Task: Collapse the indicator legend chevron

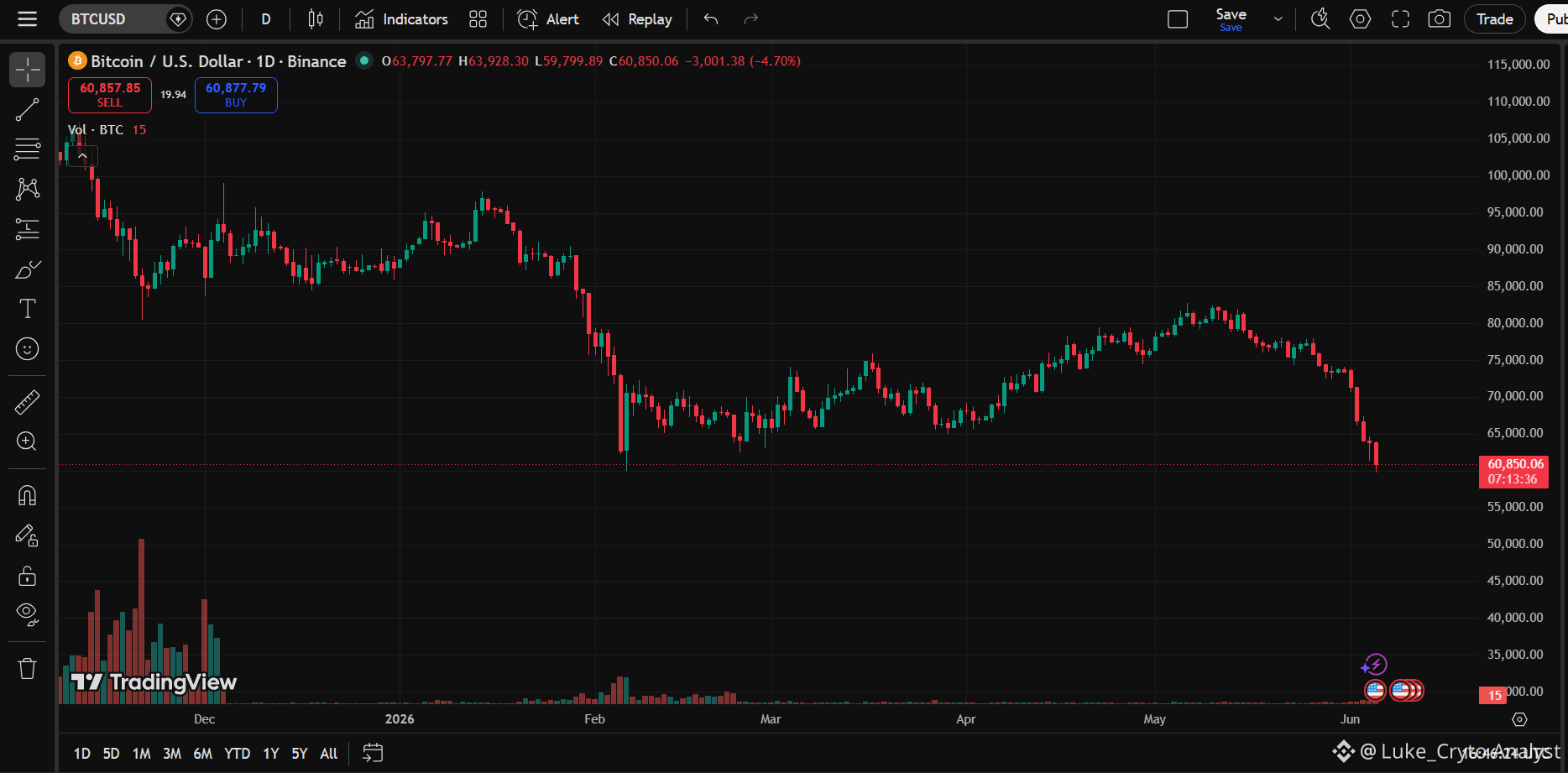Action: (x=82, y=156)
